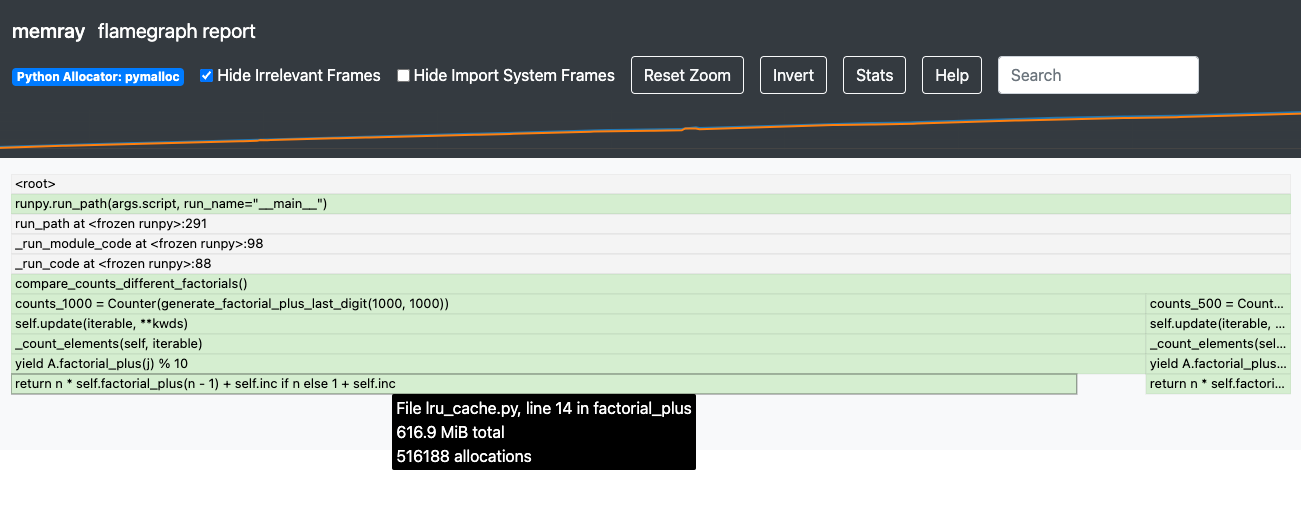1301x520 pixels.
Task: Select the _run_code at frozen runpy:88 frame
Action: (x=650, y=264)
